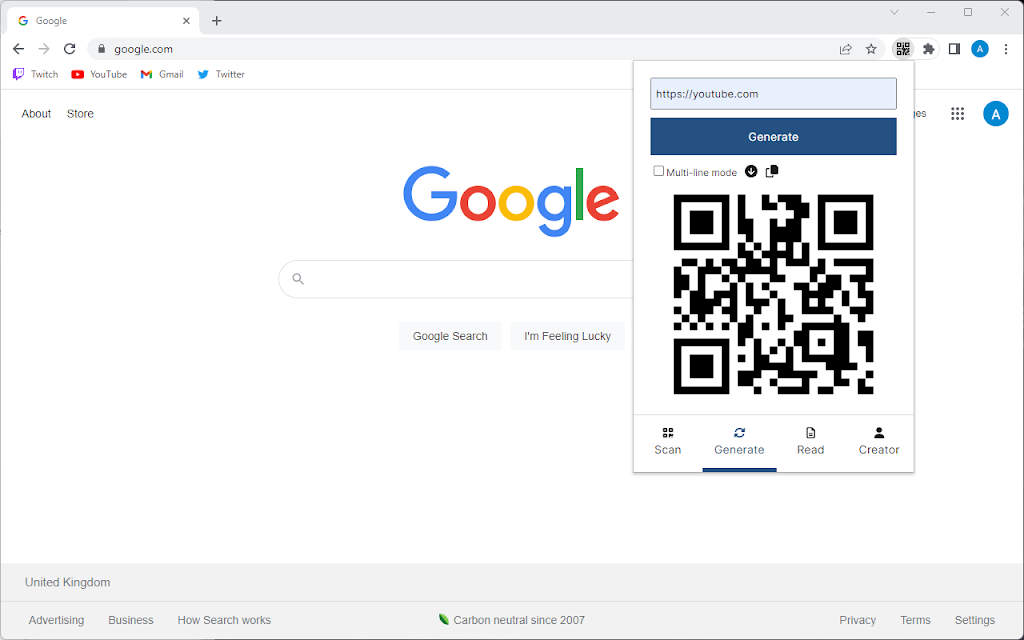The image size is (1024, 640).
Task: Toggle the browser side panel icon
Action: tap(954, 49)
